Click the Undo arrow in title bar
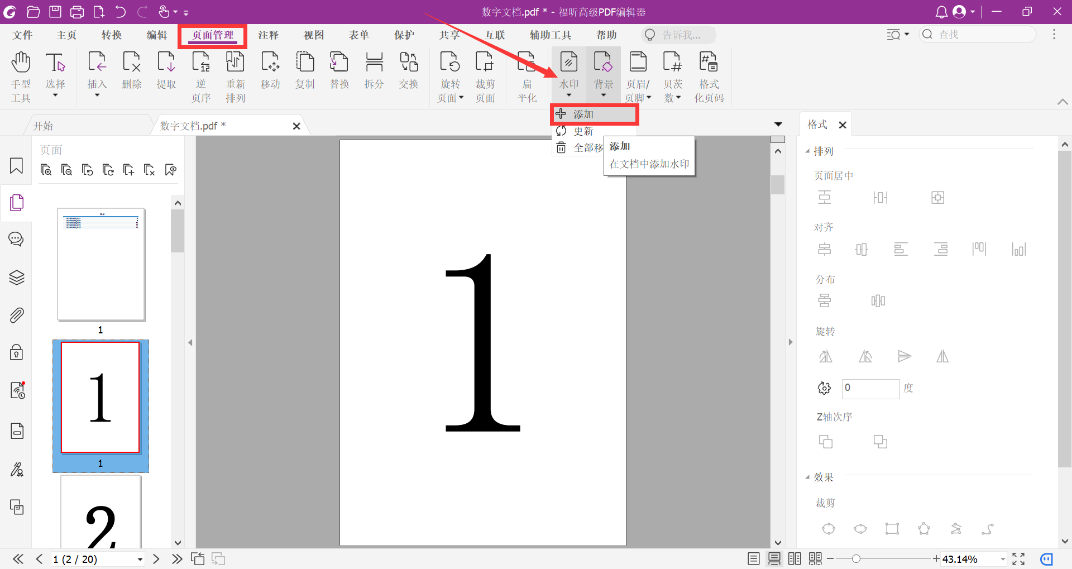This screenshot has height=569, width=1072. (x=120, y=12)
